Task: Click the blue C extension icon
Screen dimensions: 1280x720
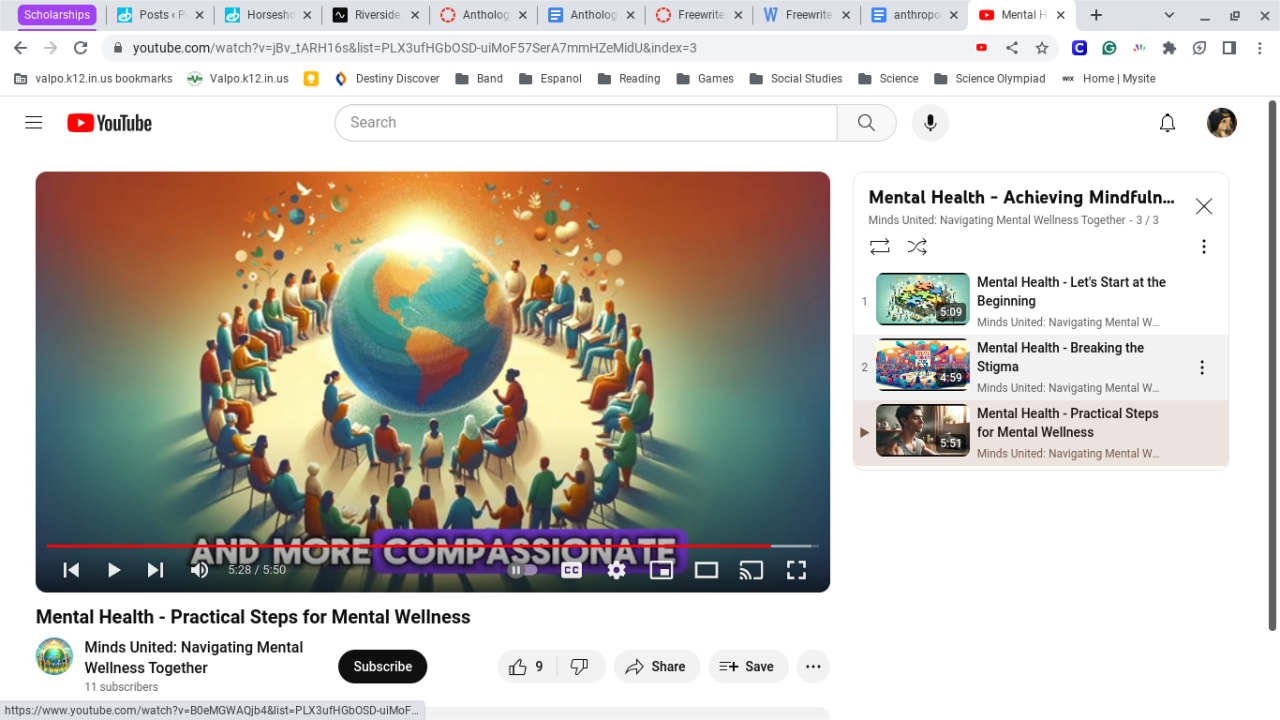Action: point(1079,48)
